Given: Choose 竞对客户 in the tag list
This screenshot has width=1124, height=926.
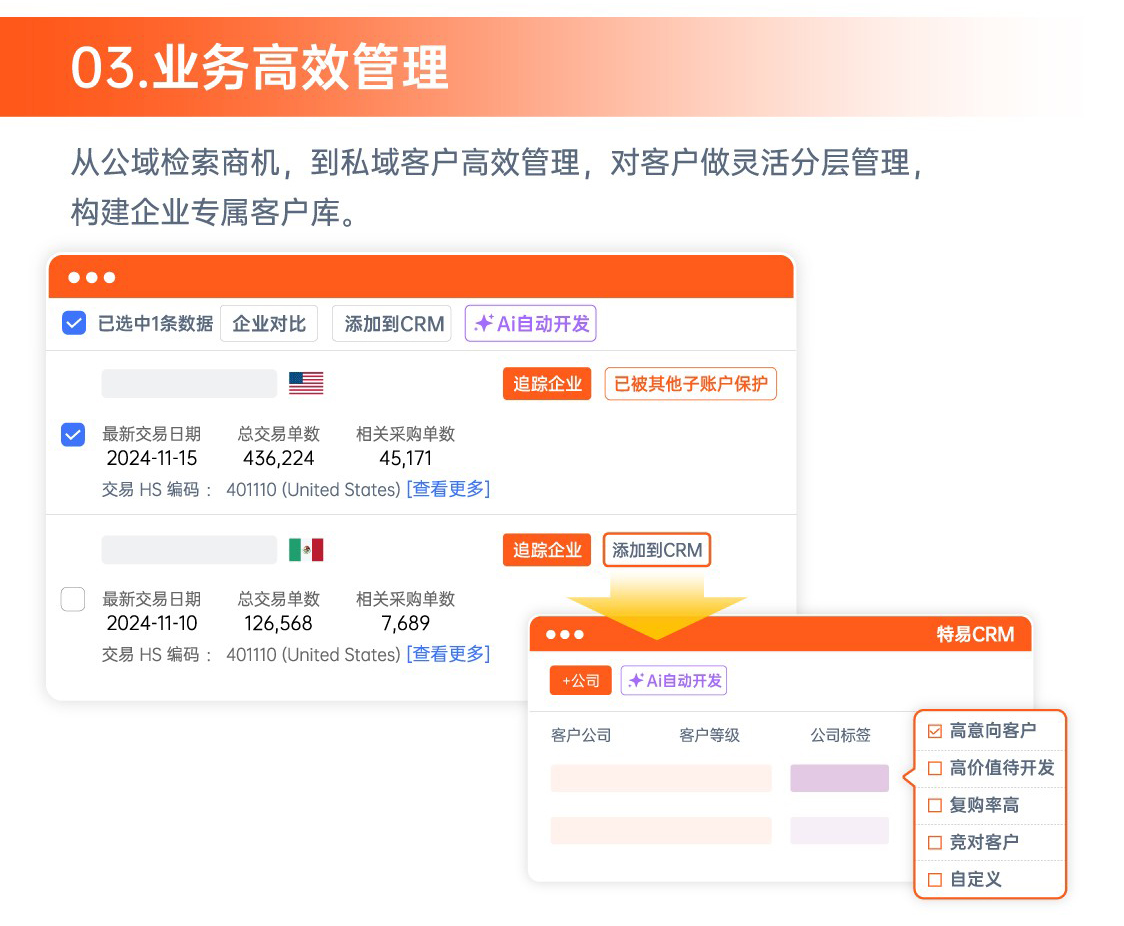Looking at the screenshot, I should click(935, 842).
